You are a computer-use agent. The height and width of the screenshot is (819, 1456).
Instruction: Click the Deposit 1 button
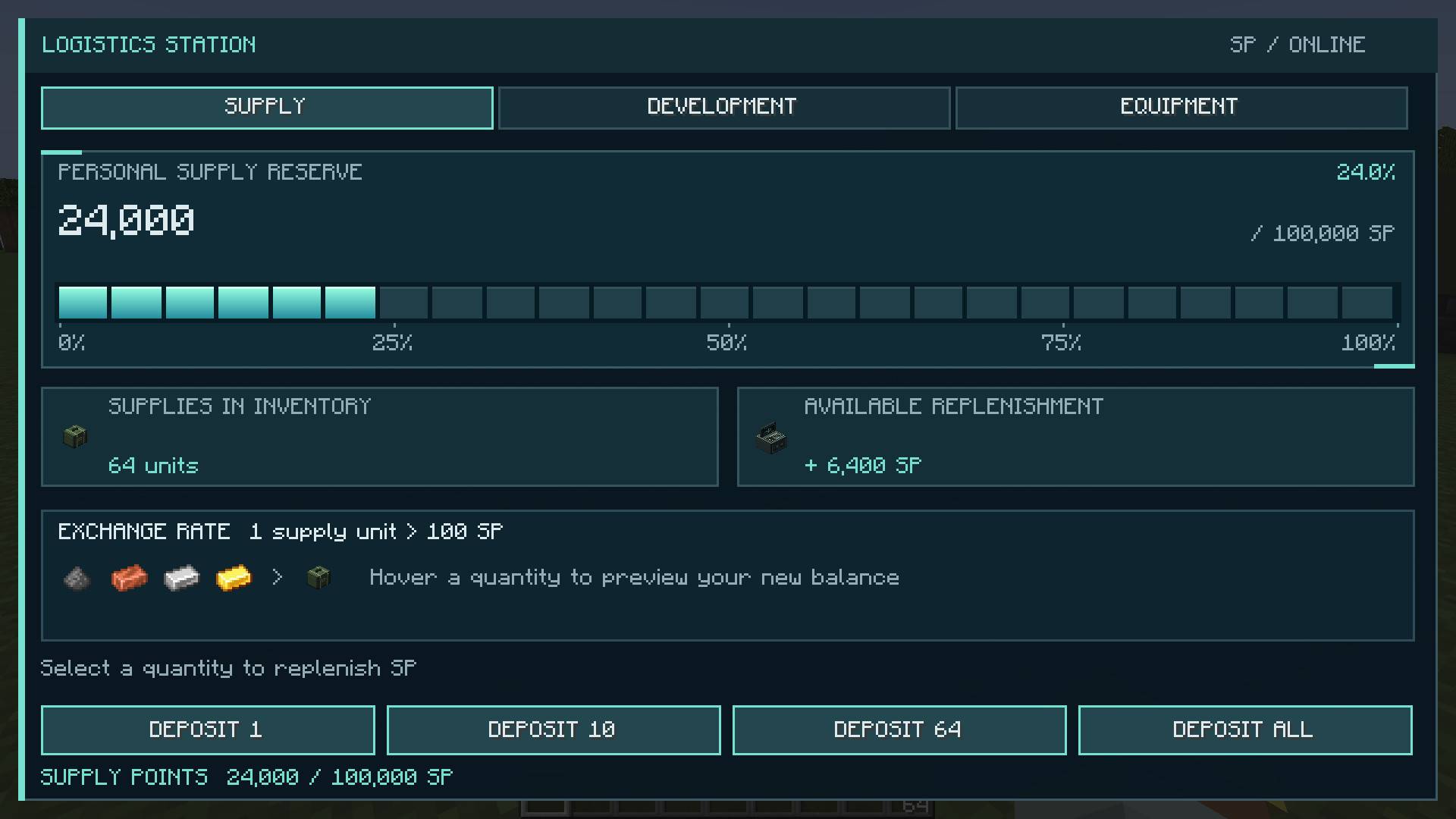pos(208,730)
